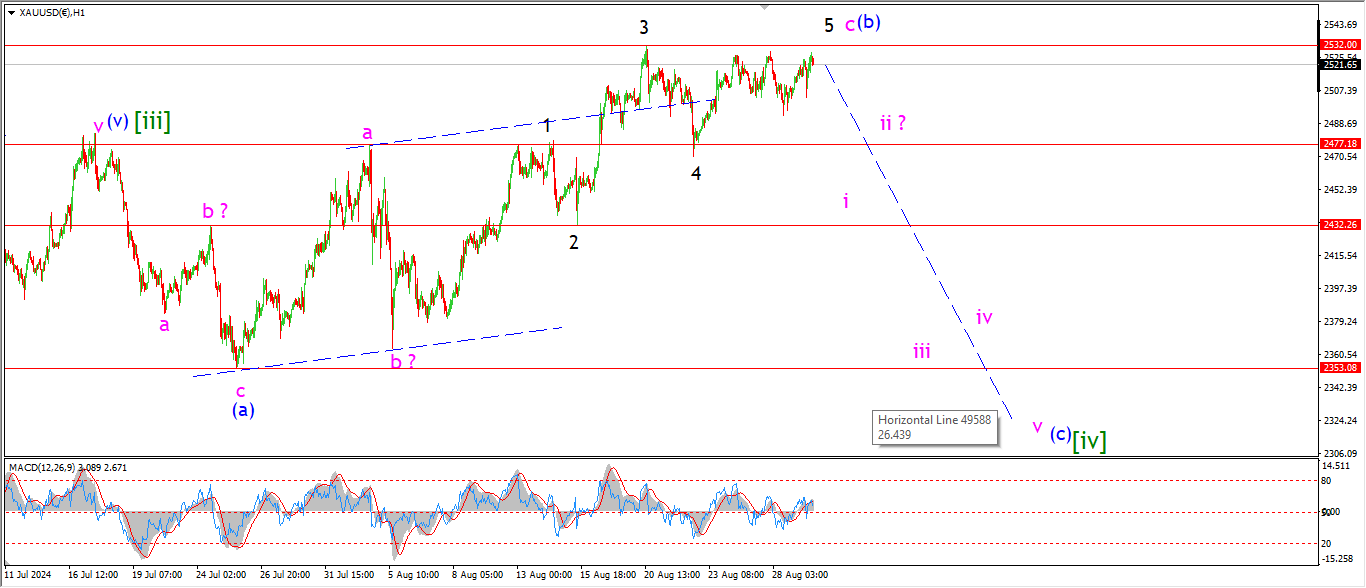Screen dimensions: 1366x588
Task: Pick the red 2353.08 price level tag
Action: pos(1339,368)
